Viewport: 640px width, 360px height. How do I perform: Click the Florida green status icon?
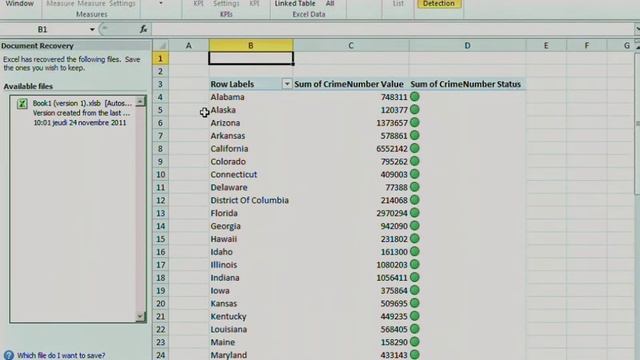pyautogui.click(x=415, y=213)
